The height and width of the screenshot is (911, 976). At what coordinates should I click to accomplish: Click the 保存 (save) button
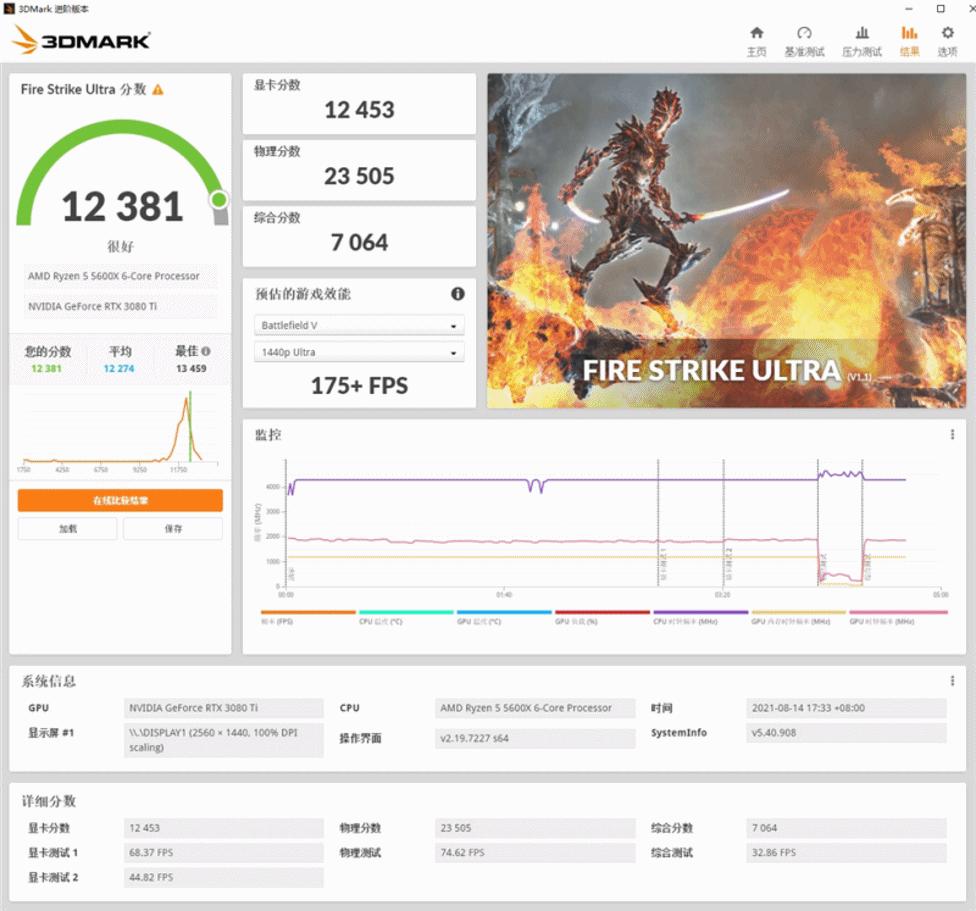click(x=173, y=529)
